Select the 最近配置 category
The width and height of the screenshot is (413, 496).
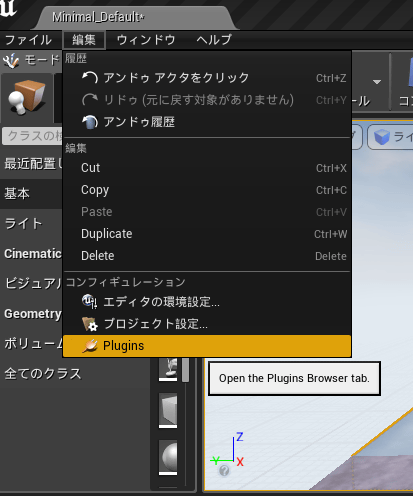31,164
